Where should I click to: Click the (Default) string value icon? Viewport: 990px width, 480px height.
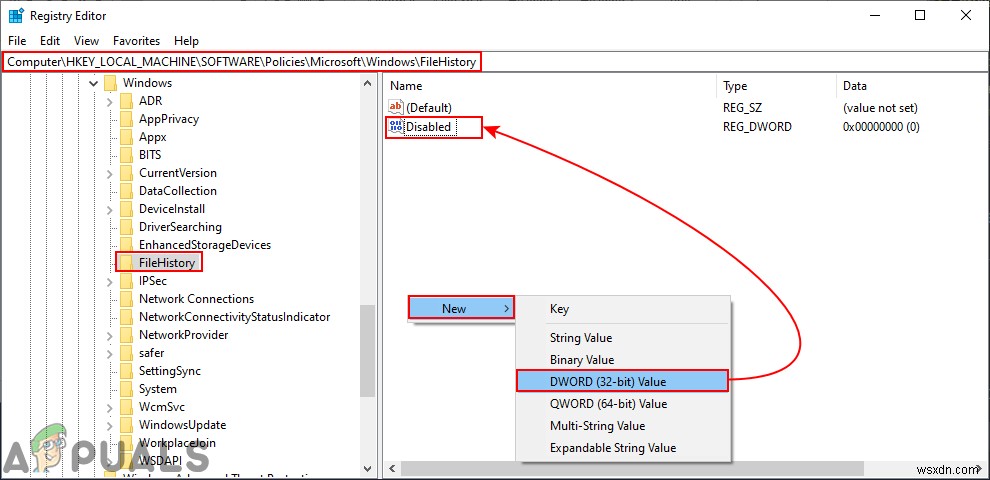pos(397,107)
